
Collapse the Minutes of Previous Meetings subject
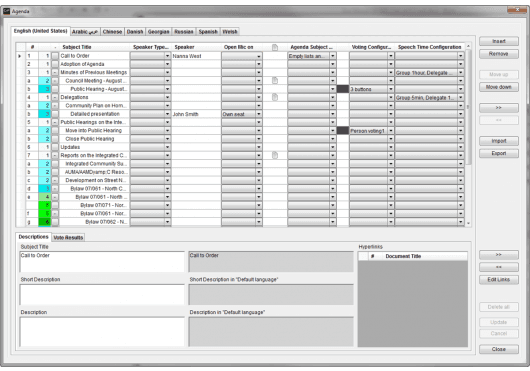[55, 72]
